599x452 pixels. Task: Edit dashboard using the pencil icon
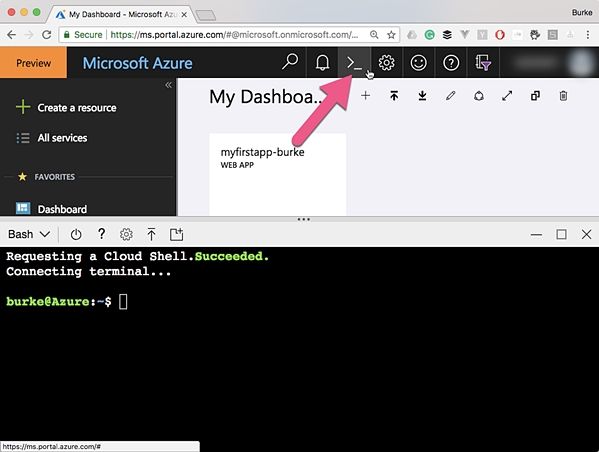coord(451,96)
